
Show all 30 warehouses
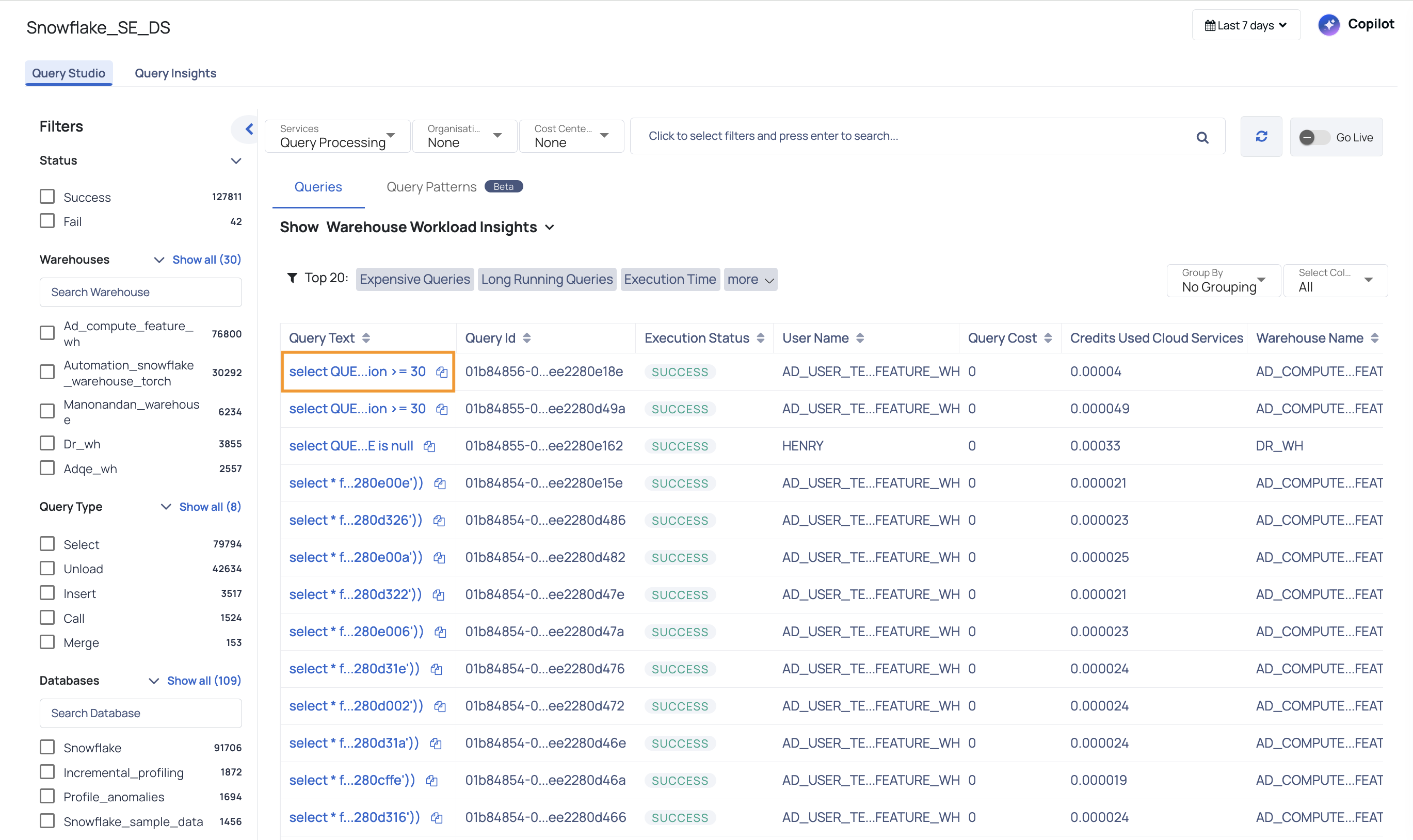(206, 260)
